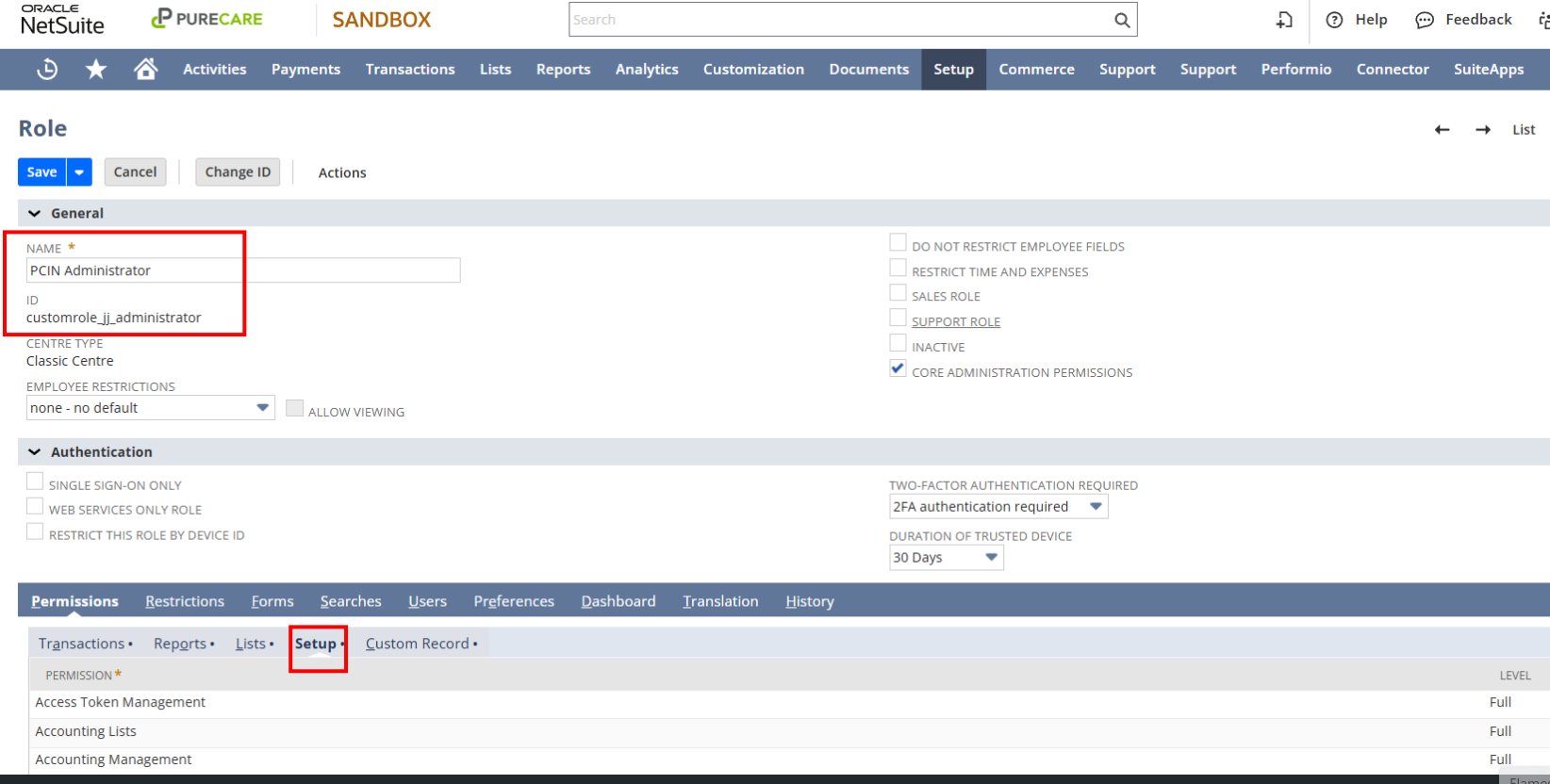The image size is (1550, 784).
Task: Click the Shortcuts star icon
Action: point(96,69)
